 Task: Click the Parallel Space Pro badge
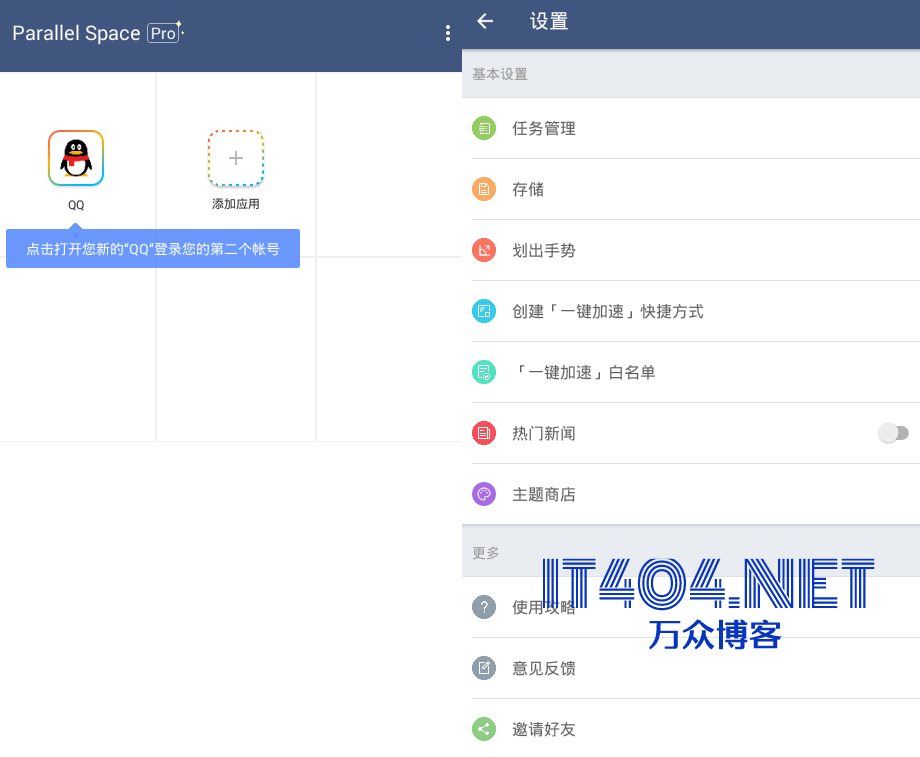pyautogui.click(x=163, y=33)
